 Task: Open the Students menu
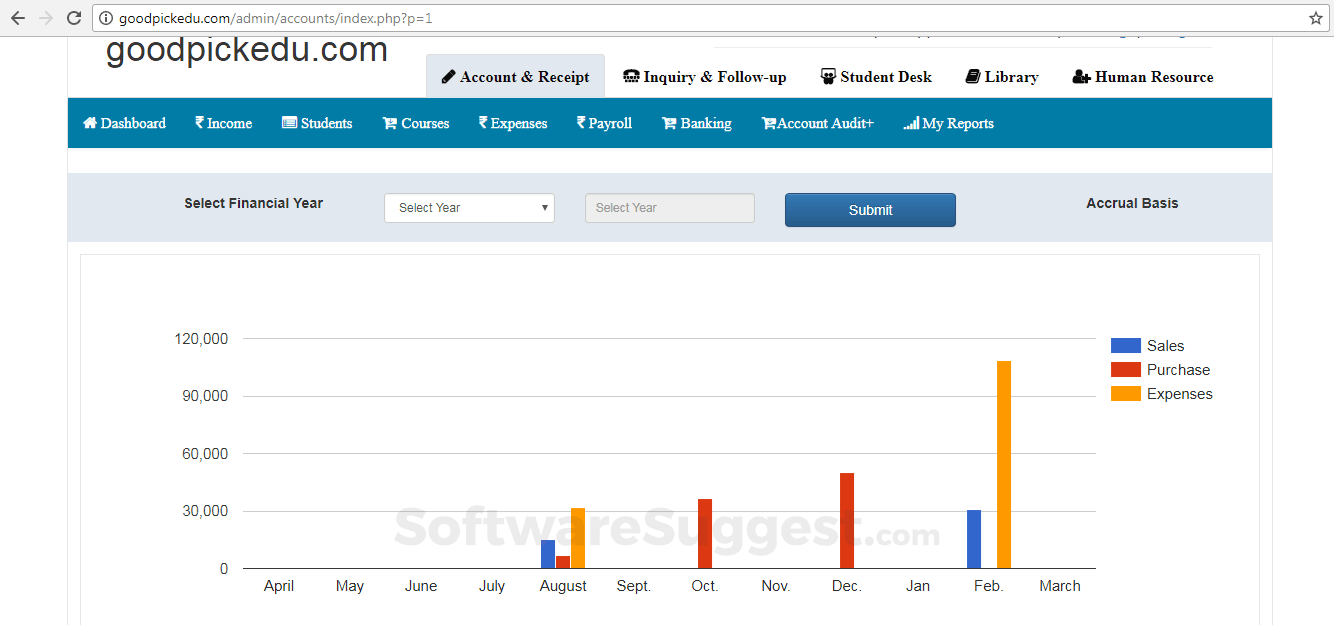click(317, 123)
